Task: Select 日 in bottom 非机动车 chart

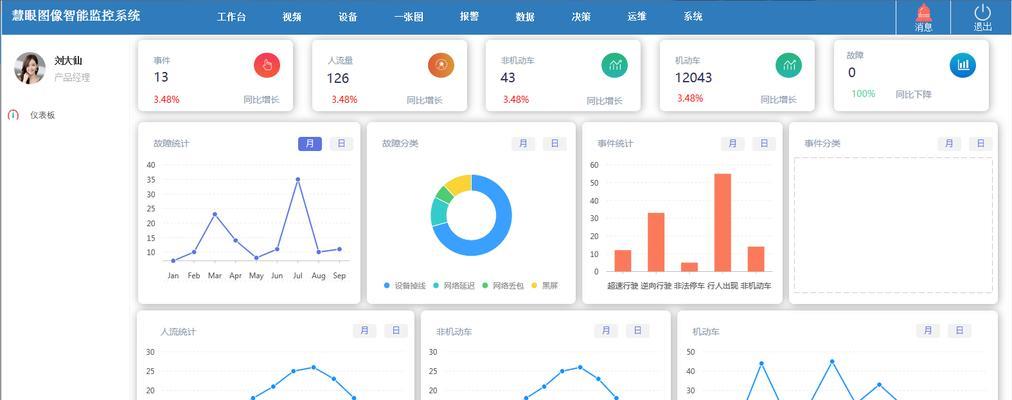Action: pyautogui.click(x=638, y=331)
